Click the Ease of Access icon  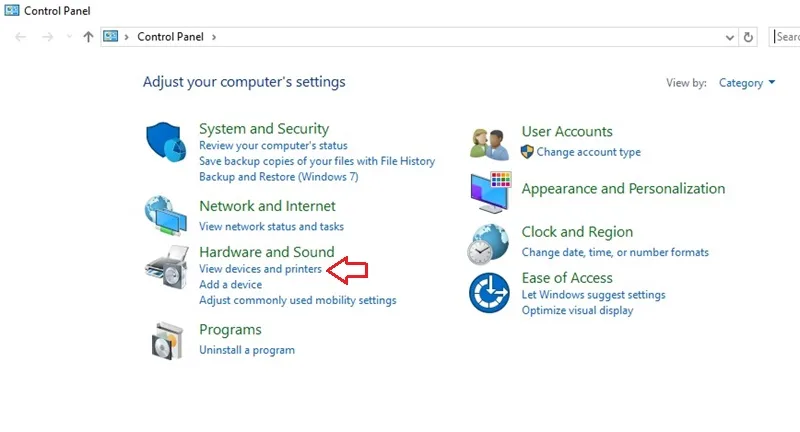[x=489, y=293]
